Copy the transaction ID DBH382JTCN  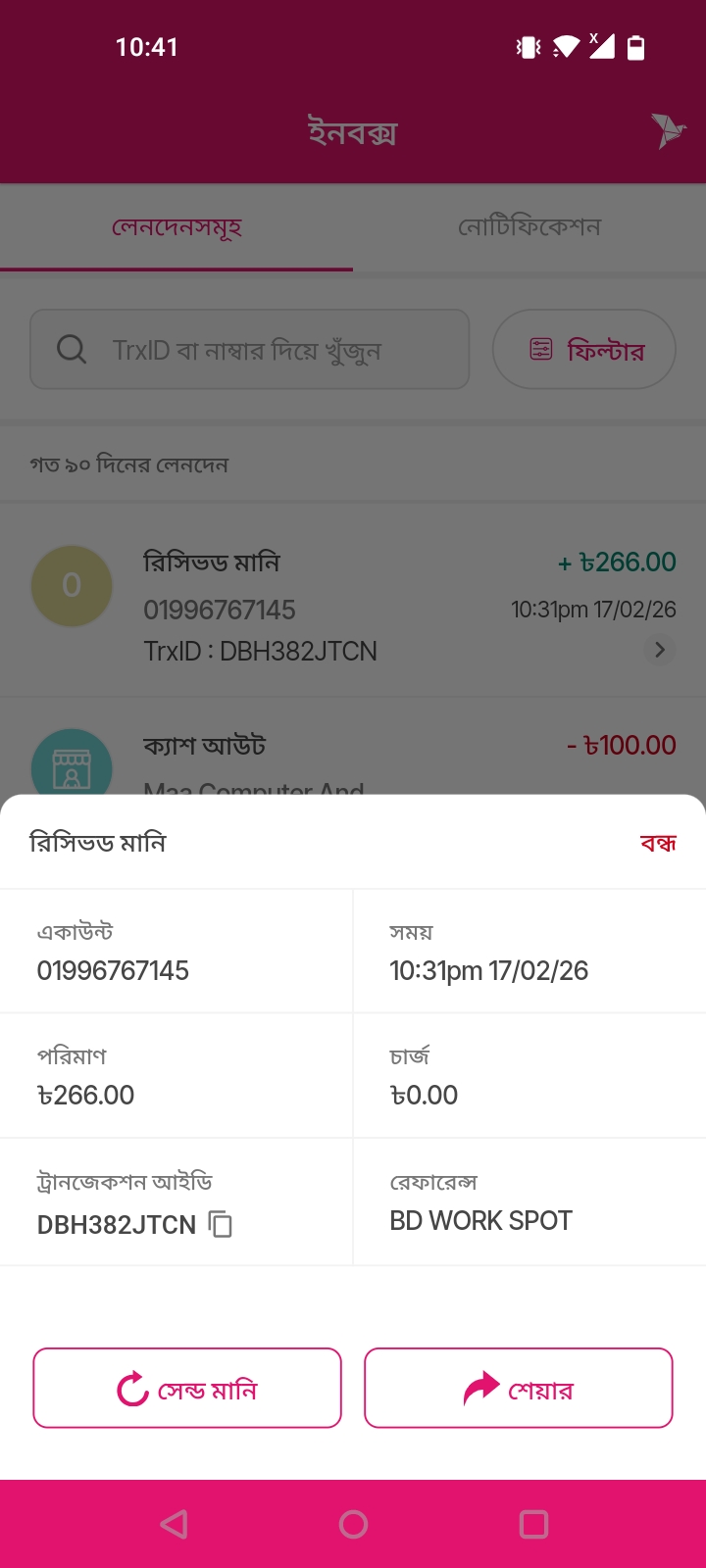[x=221, y=1224]
